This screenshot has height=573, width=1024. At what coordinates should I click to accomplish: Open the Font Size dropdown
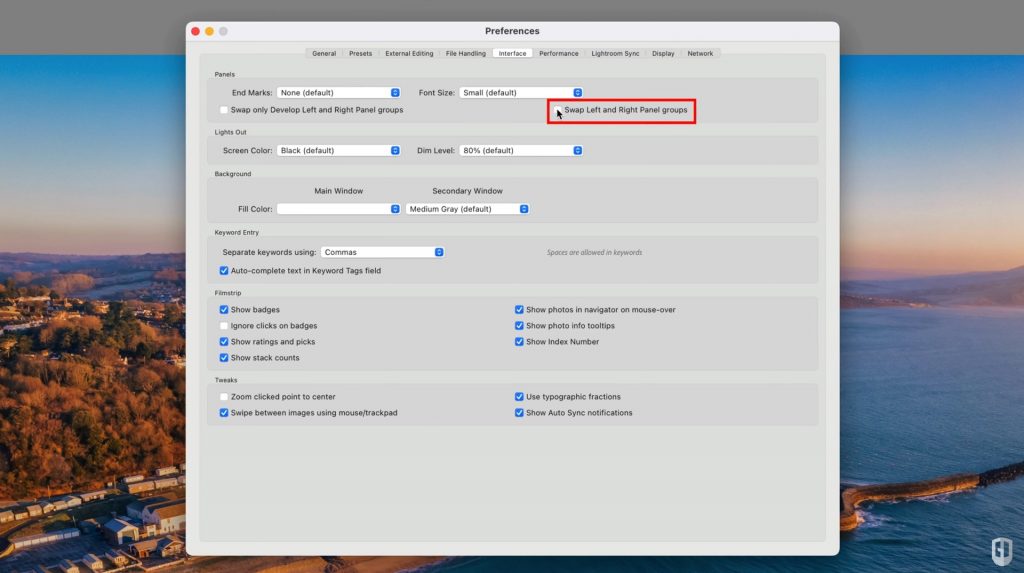click(x=521, y=93)
